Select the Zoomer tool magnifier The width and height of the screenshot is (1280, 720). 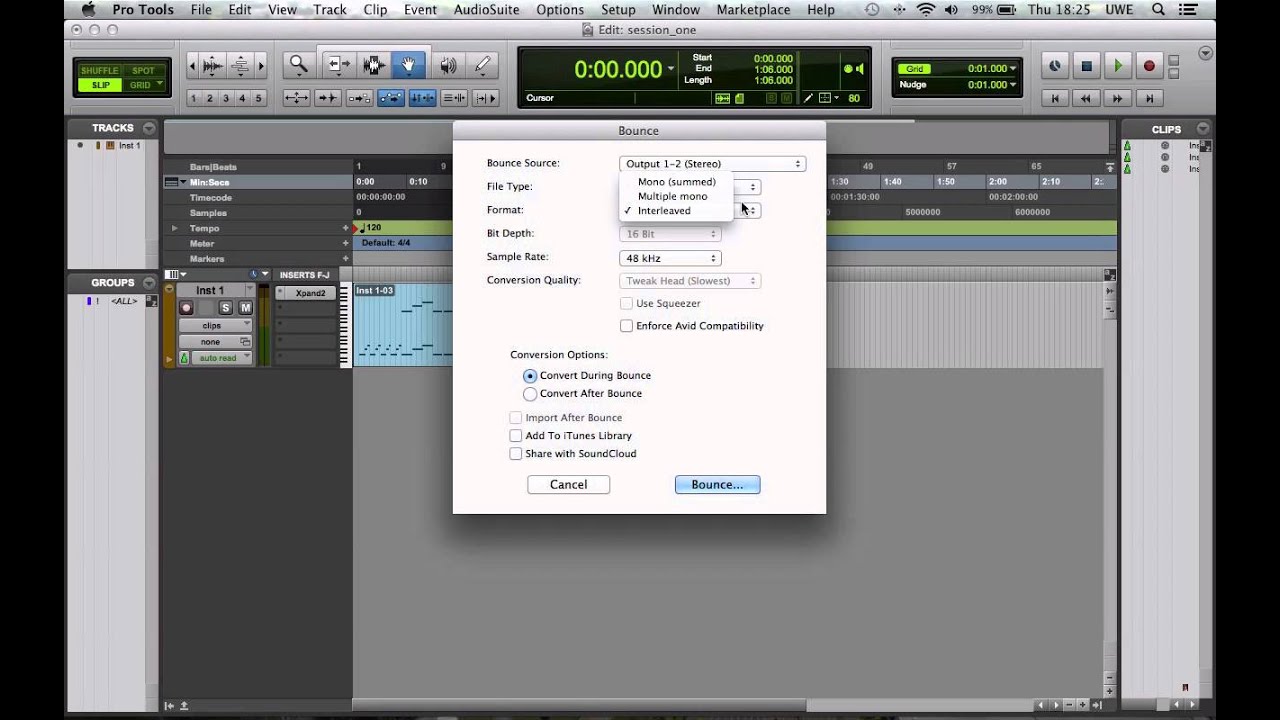click(298, 66)
